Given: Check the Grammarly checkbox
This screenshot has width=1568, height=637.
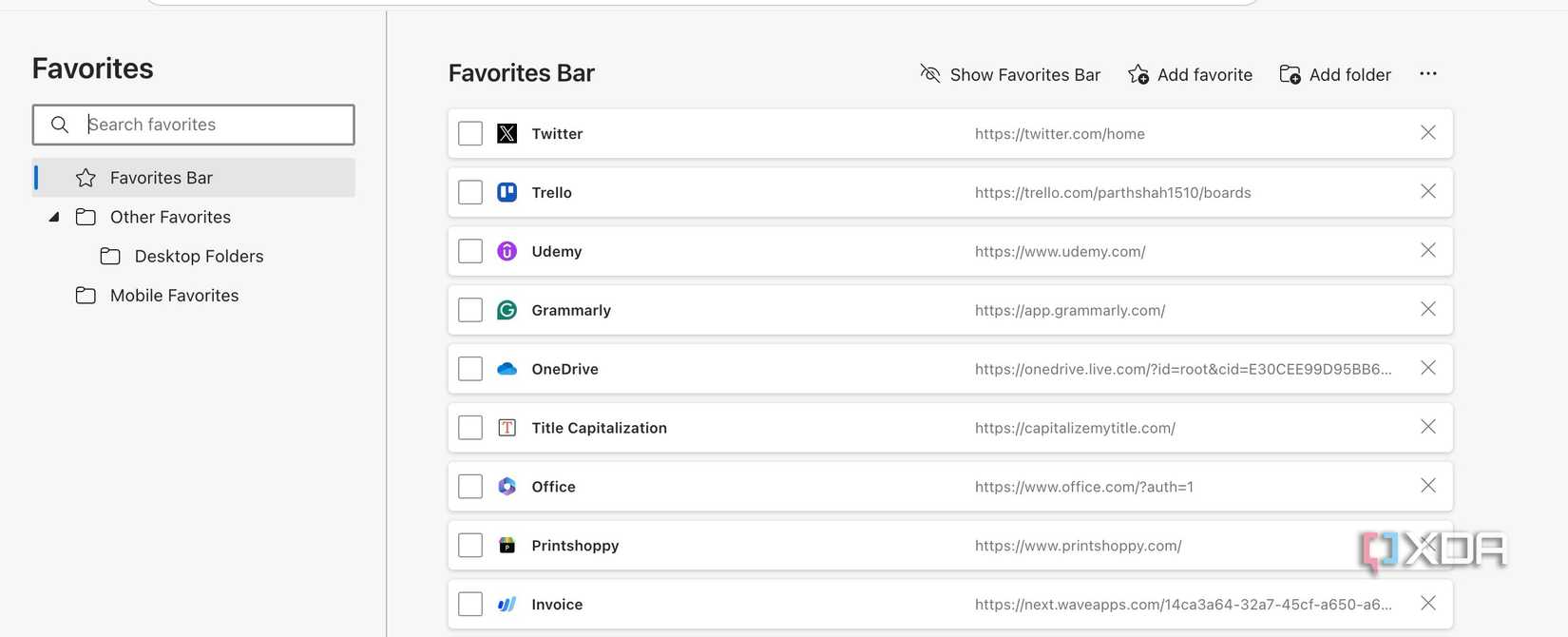Looking at the screenshot, I should 470,310.
